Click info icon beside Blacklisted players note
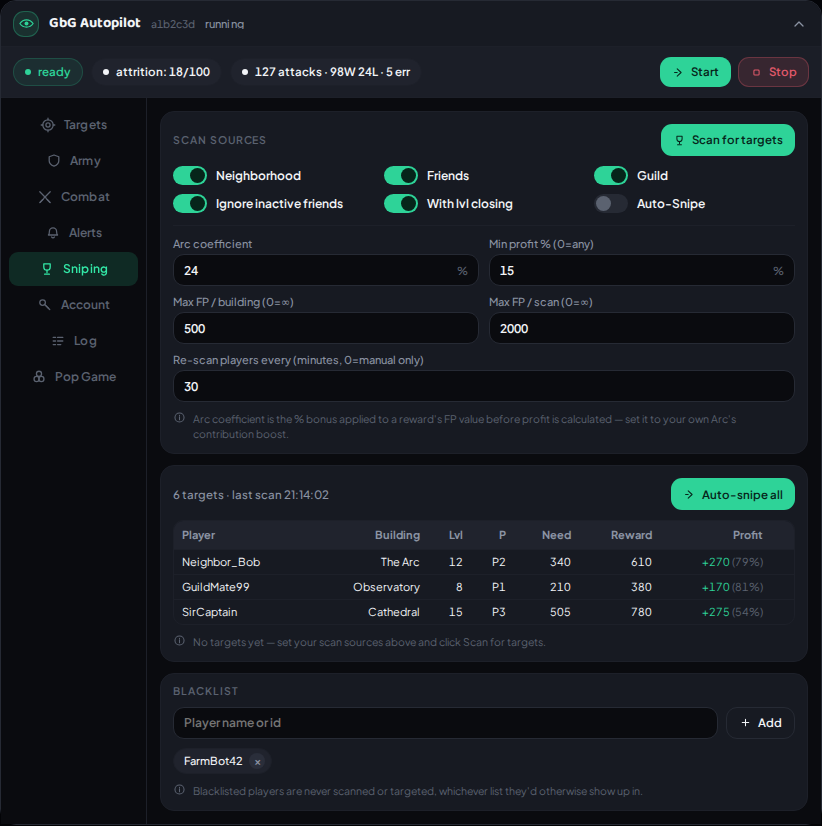This screenshot has width=822, height=826. pyautogui.click(x=180, y=790)
